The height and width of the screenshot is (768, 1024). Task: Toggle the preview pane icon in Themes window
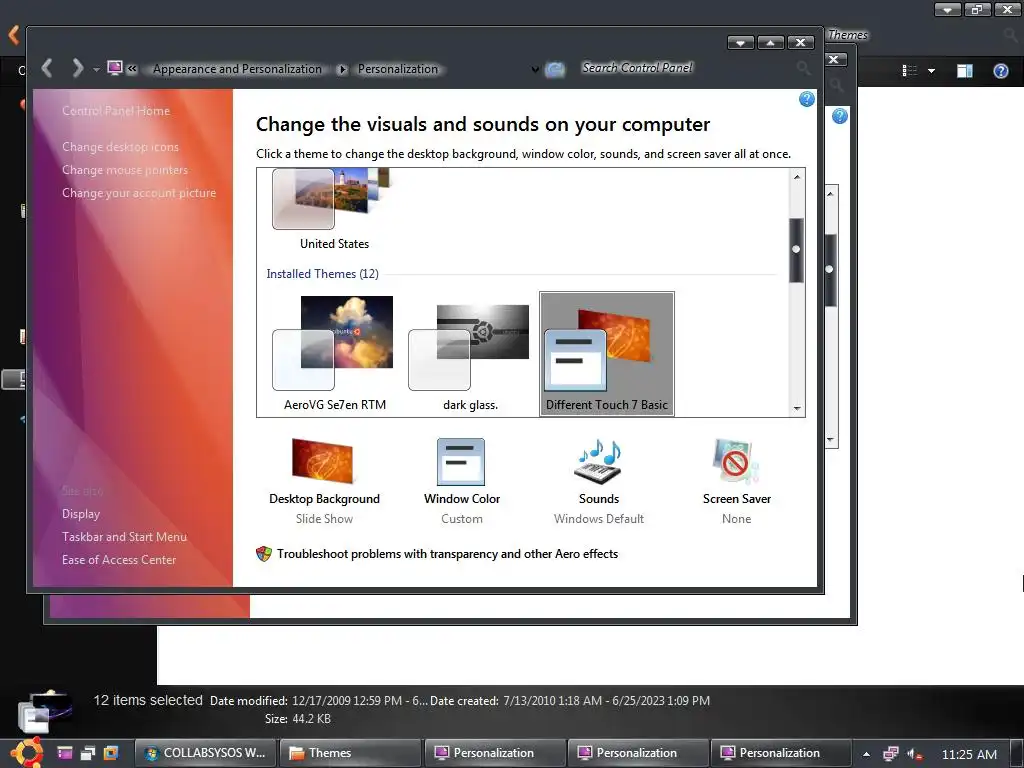[x=965, y=71]
